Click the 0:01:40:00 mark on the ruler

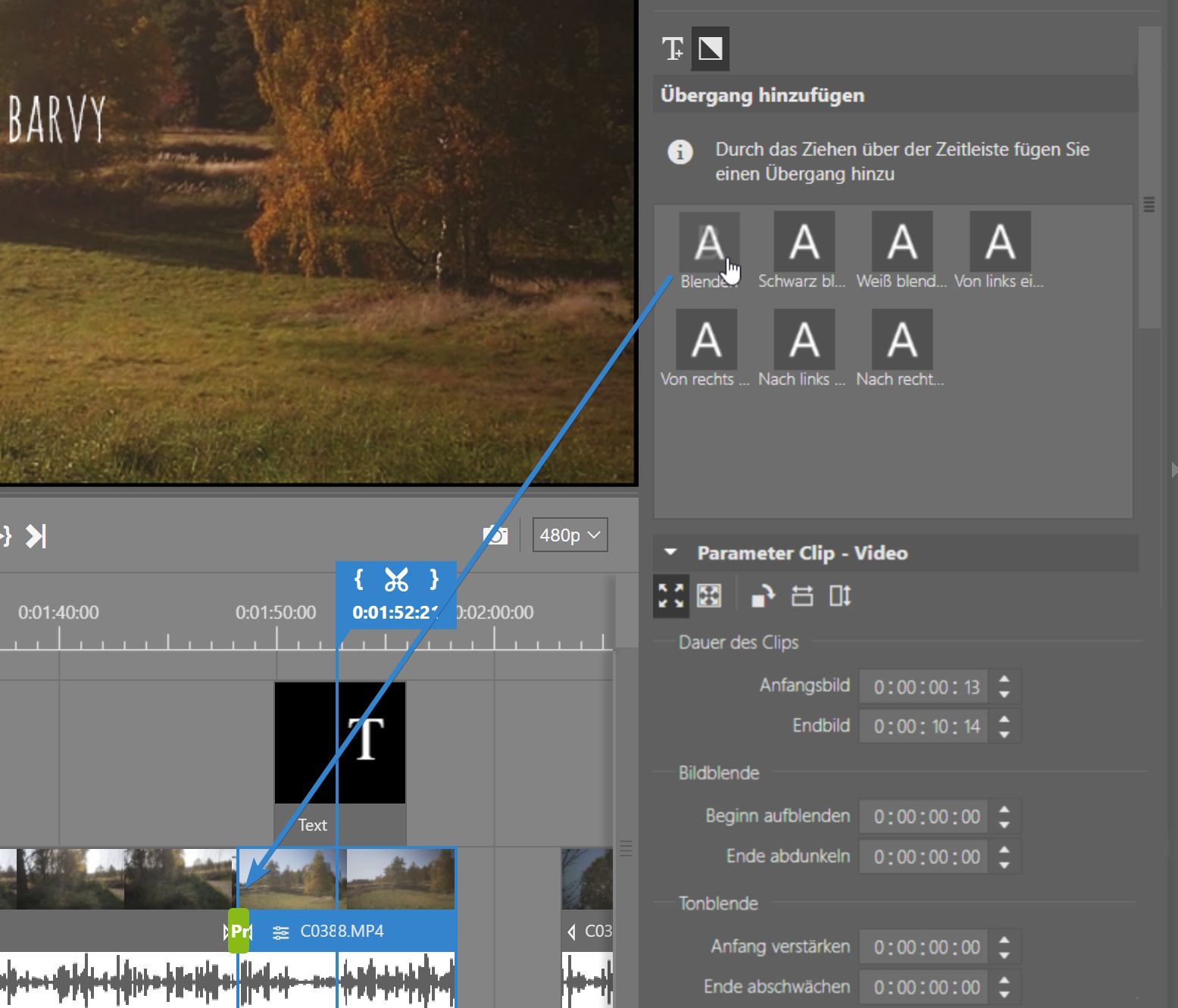click(58, 612)
